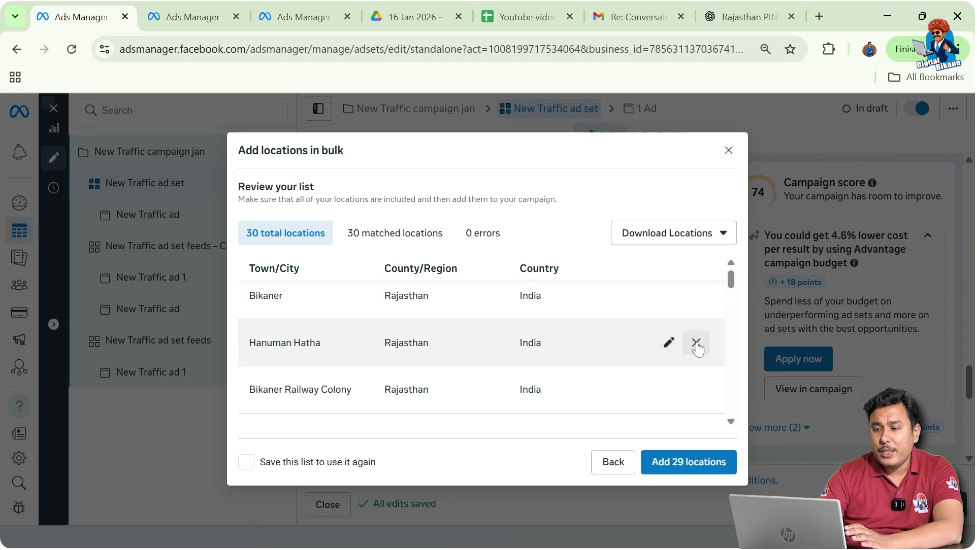Bookmark this page with the star icon
This screenshot has height=550, width=977.
coord(790,49)
